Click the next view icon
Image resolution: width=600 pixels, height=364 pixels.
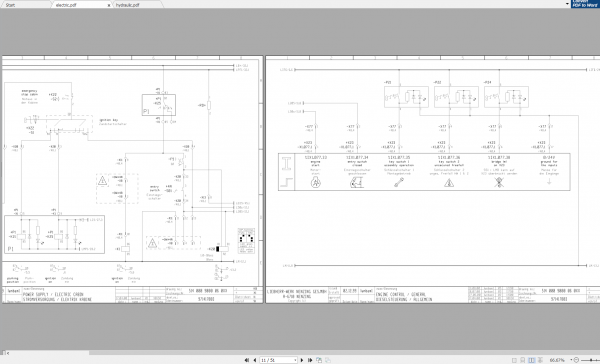pyautogui.click(x=328, y=360)
